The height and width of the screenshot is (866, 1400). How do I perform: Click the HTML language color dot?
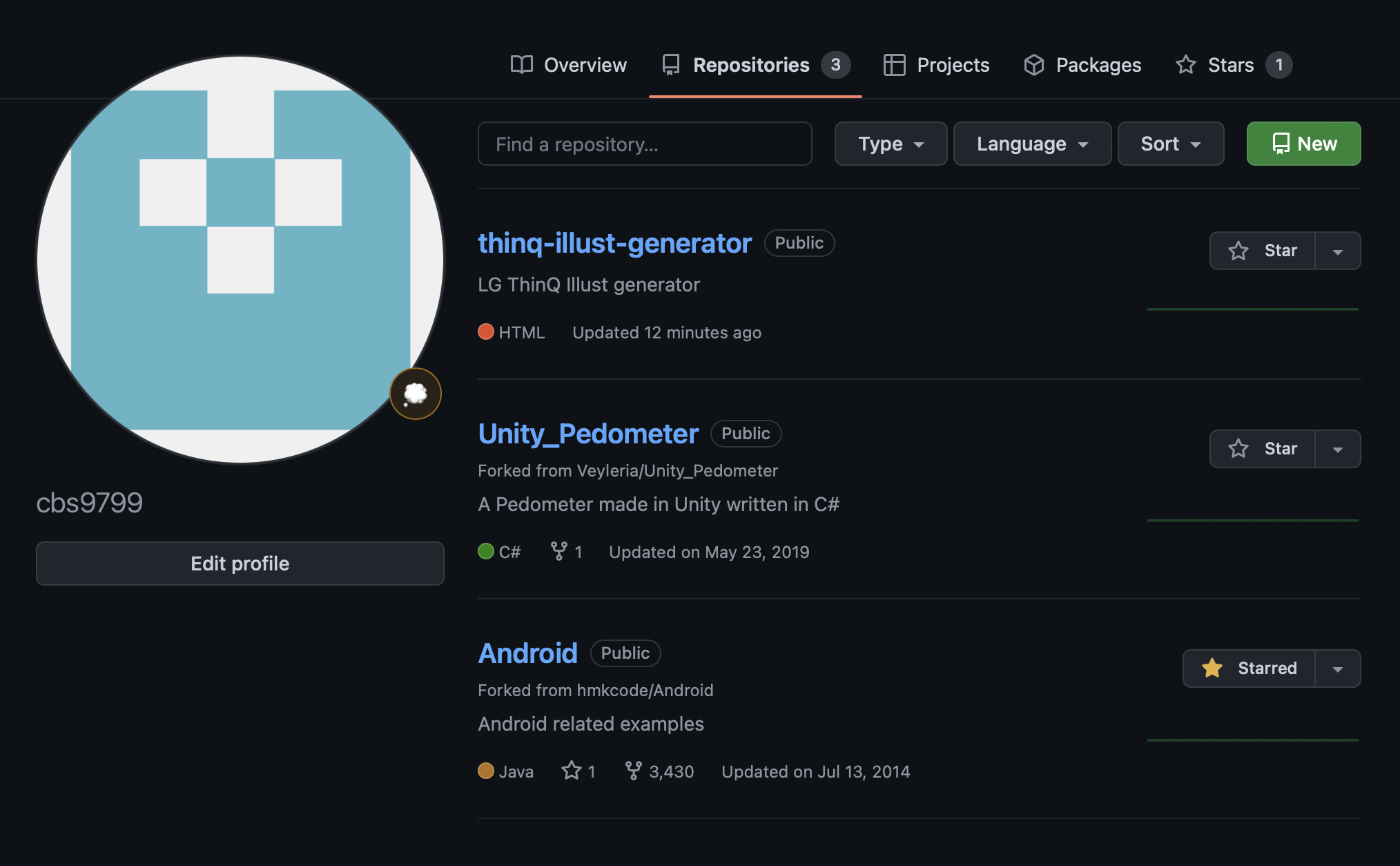tap(486, 332)
